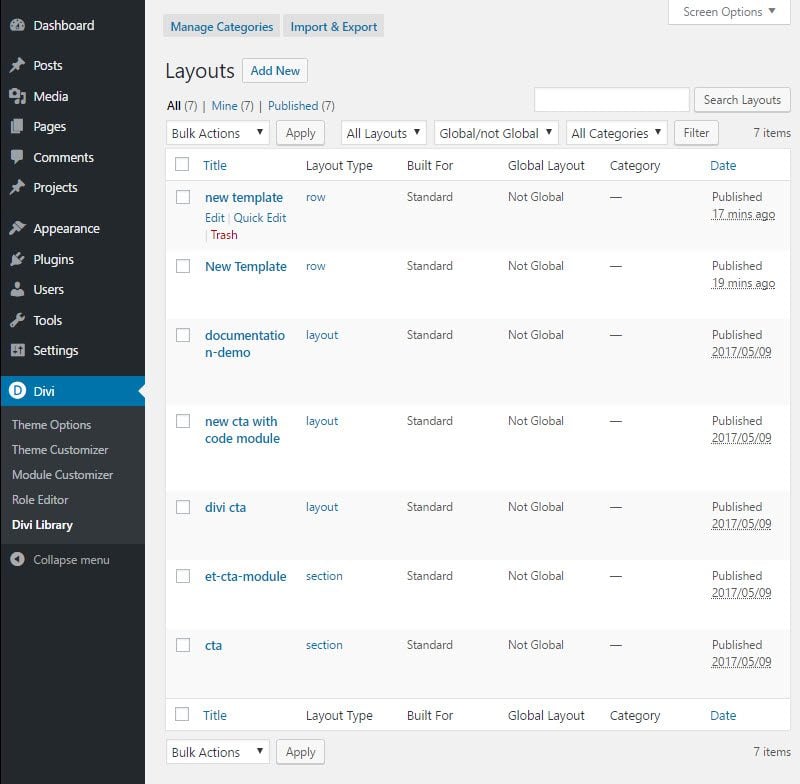800x784 pixels.
Task: Click the Dashboard gauge icon in sidebar
Action: [17, 25]
